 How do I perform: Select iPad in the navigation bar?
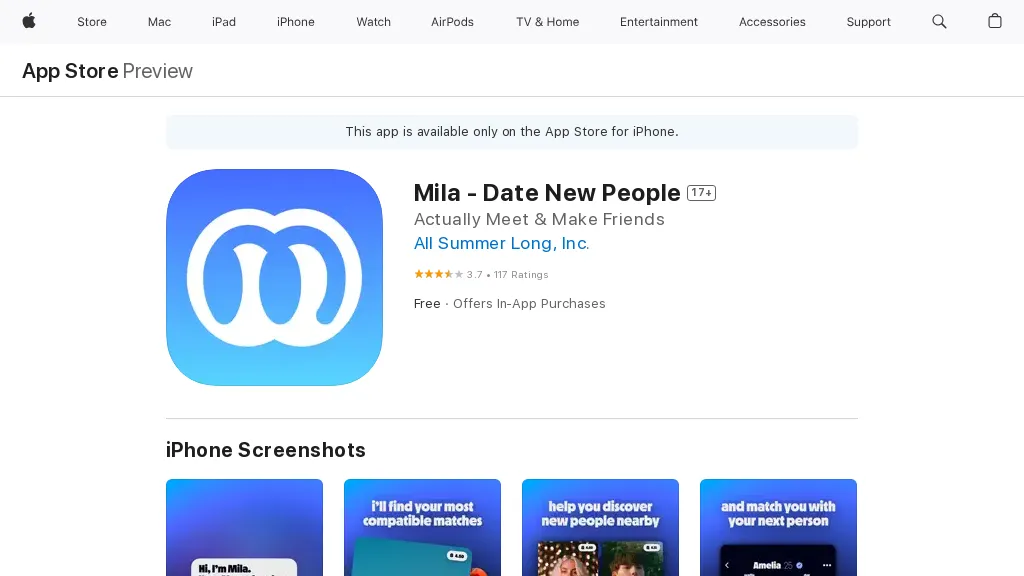point(224,22)
